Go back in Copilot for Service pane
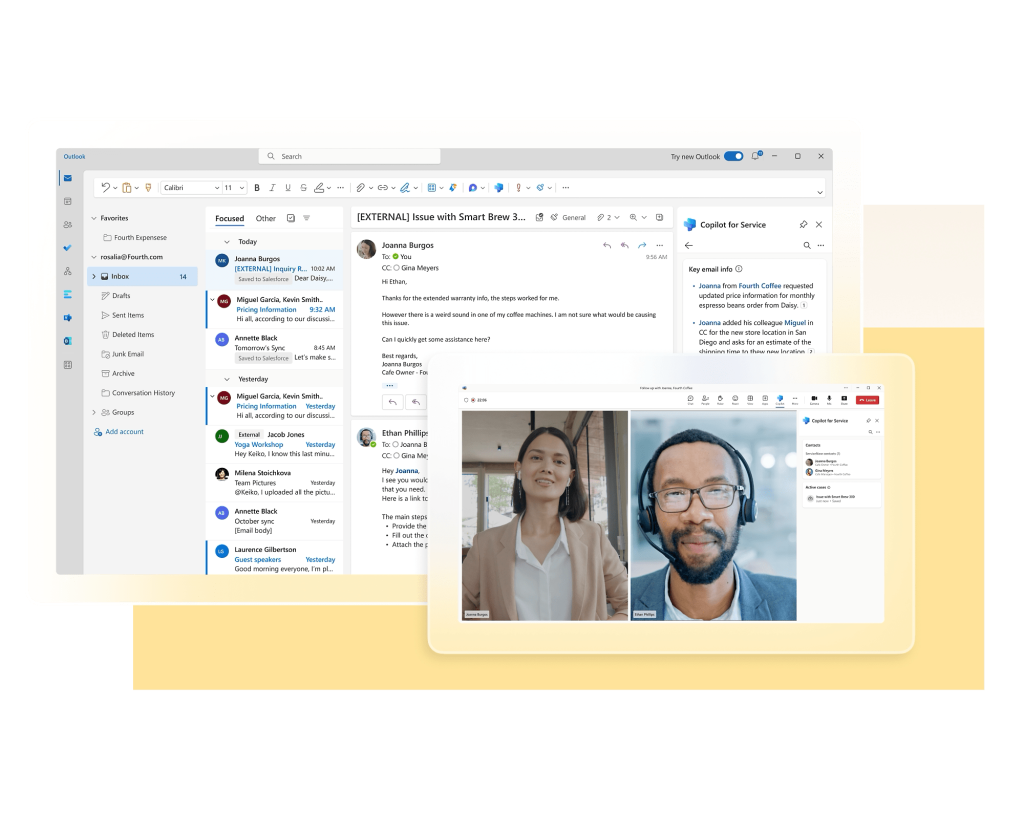1024x814 pixels. click(688, 245)
